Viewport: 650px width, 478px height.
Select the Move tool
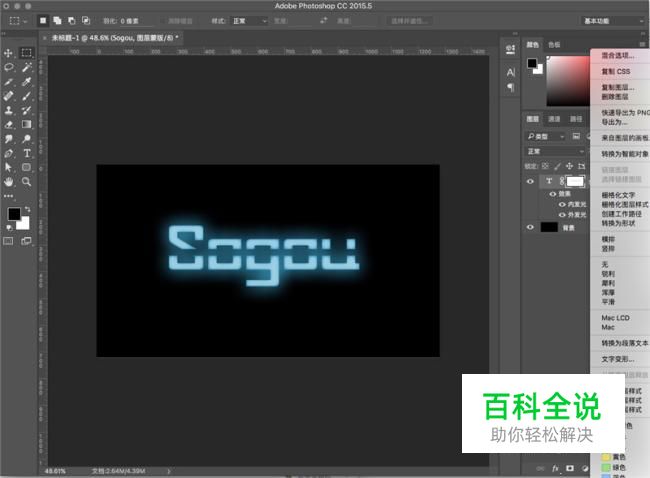(x=8, y=53)
